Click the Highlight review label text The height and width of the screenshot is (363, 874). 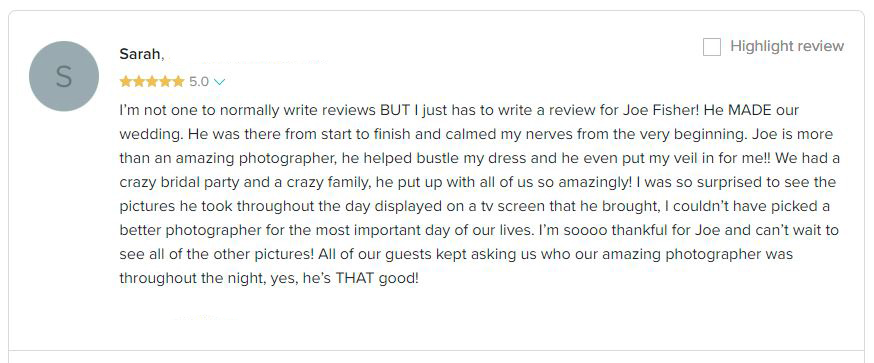pyautogui.click(x=787, y=46)
